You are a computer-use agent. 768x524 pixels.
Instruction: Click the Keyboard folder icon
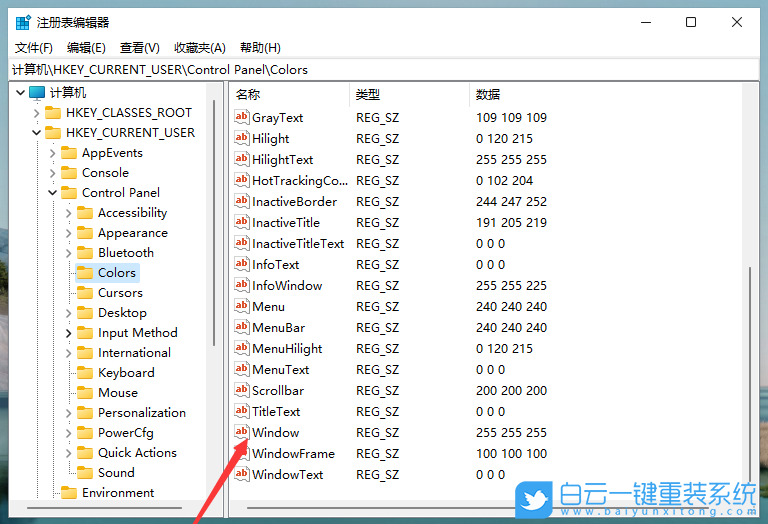click(85, 373)
